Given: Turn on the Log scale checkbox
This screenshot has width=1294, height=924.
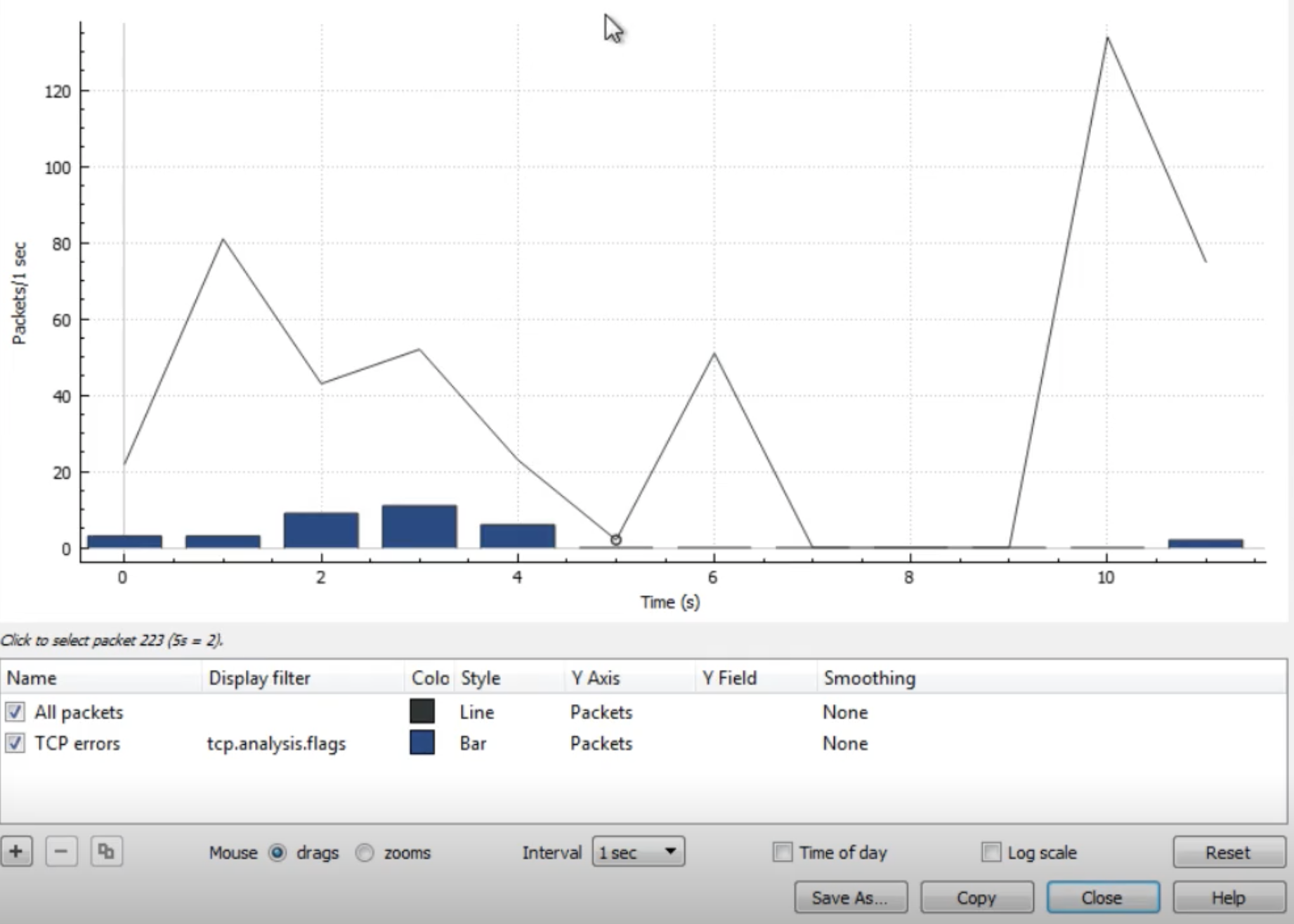Looking at the screenshot, I should (991, 852).
